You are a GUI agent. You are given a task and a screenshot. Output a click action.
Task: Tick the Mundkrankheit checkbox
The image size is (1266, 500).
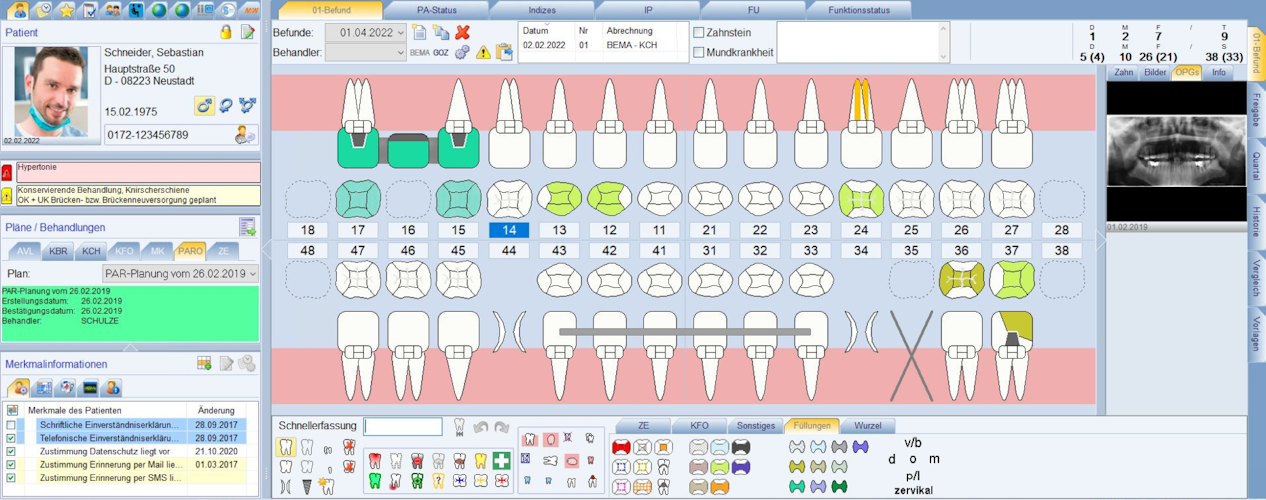click(x=699, y=53)
